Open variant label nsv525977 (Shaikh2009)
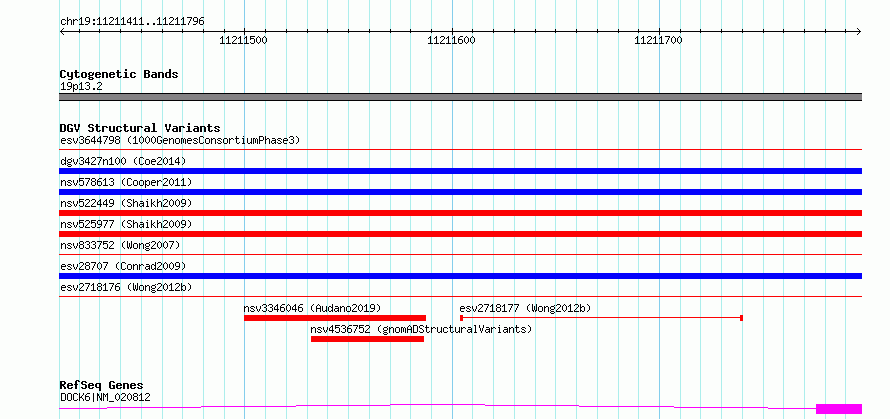Screen dimensions: 890x419 point(126,224)
